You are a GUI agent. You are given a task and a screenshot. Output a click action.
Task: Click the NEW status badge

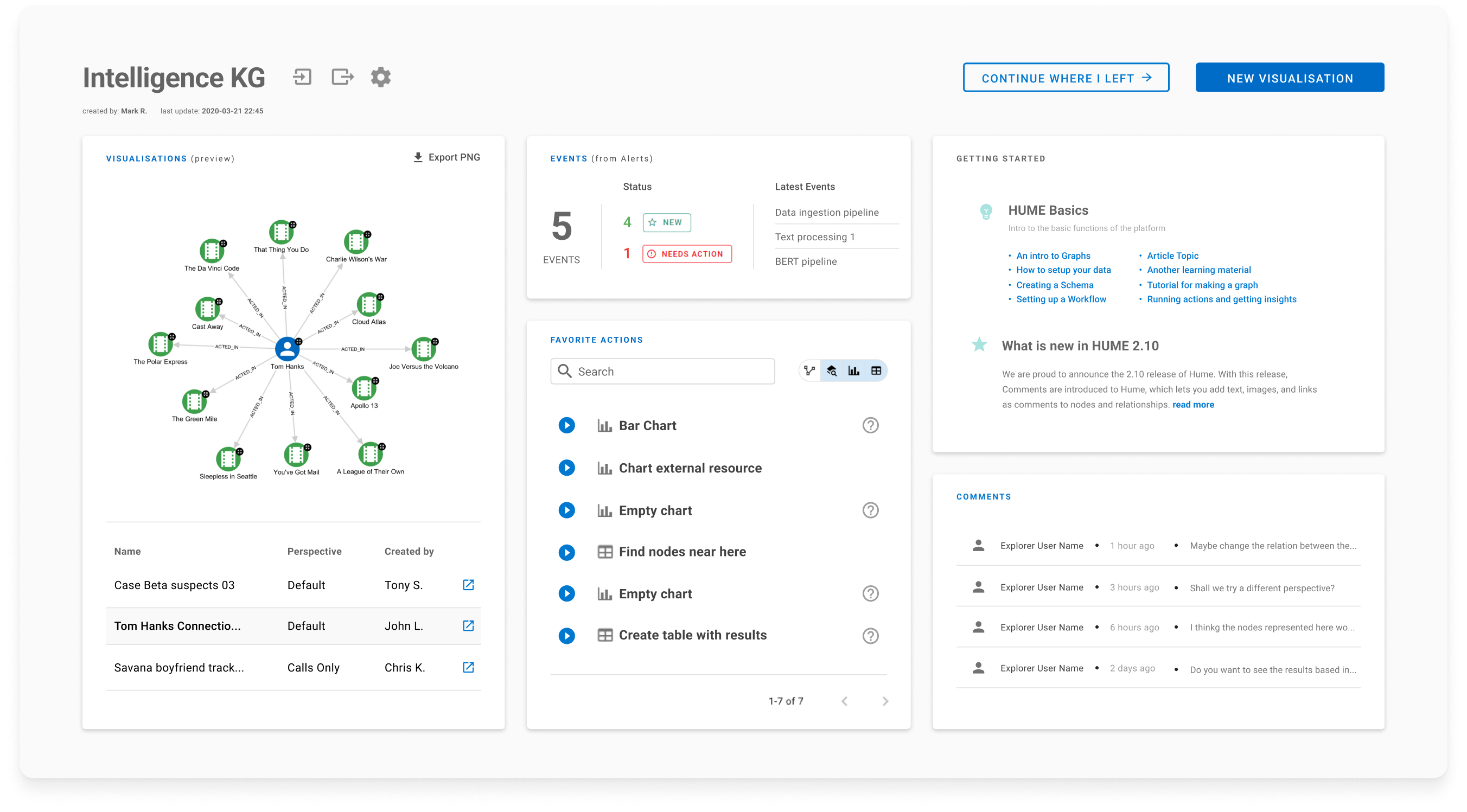click(x=666, y=222)
